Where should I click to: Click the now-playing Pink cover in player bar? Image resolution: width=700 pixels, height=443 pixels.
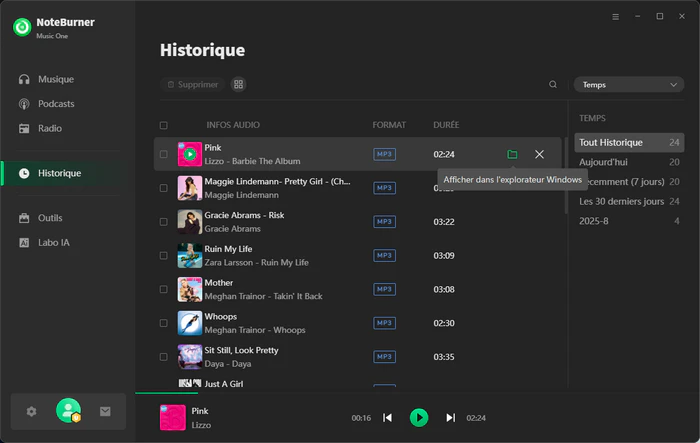click(x=173, y=418)
